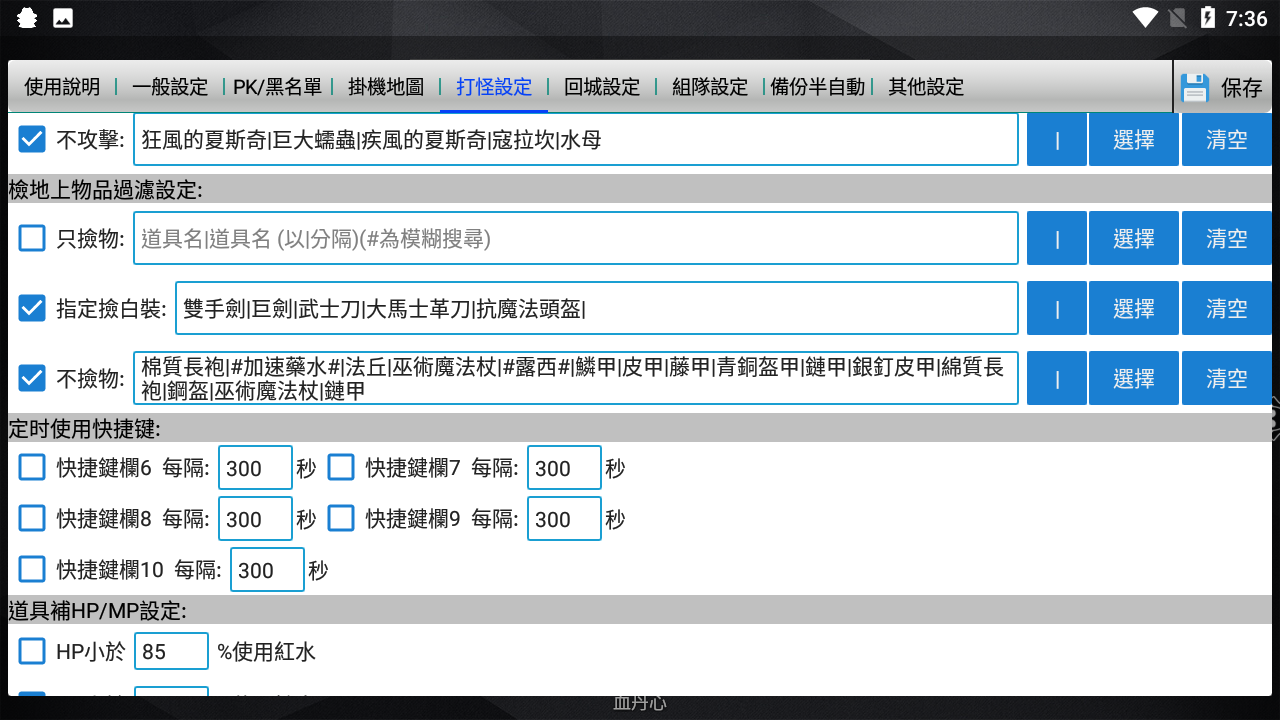This screenshot has width=1280, height=720.
Task: Open the 備份半自動 tab
Action: pos(818,87)
